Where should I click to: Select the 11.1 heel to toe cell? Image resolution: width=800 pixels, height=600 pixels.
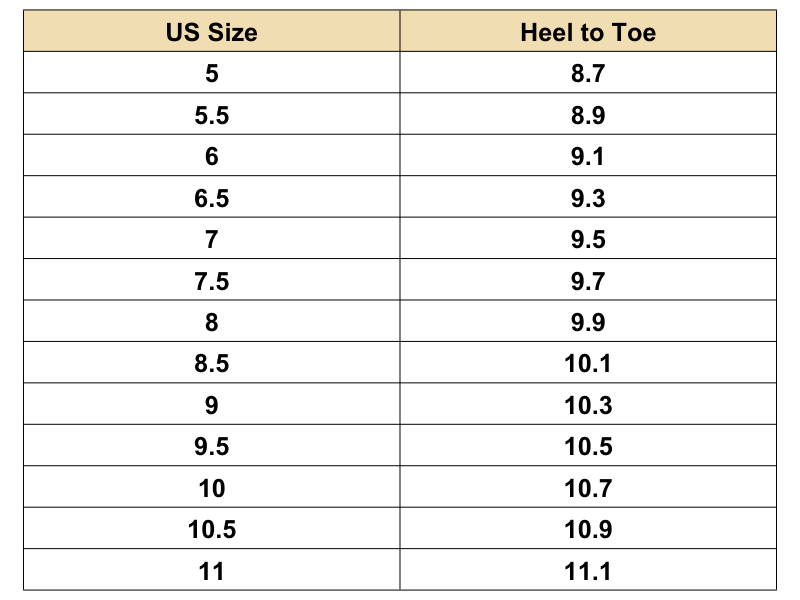(x=588, y=571)
